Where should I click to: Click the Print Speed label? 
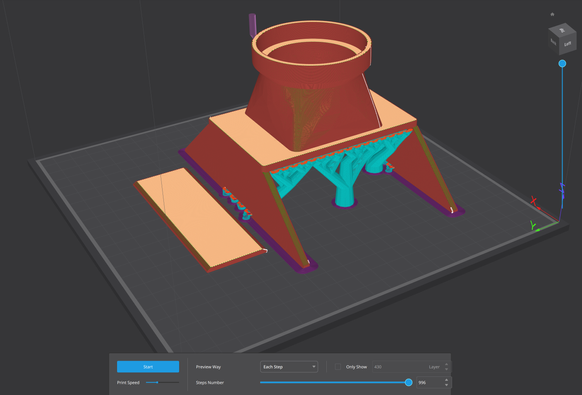128,382
